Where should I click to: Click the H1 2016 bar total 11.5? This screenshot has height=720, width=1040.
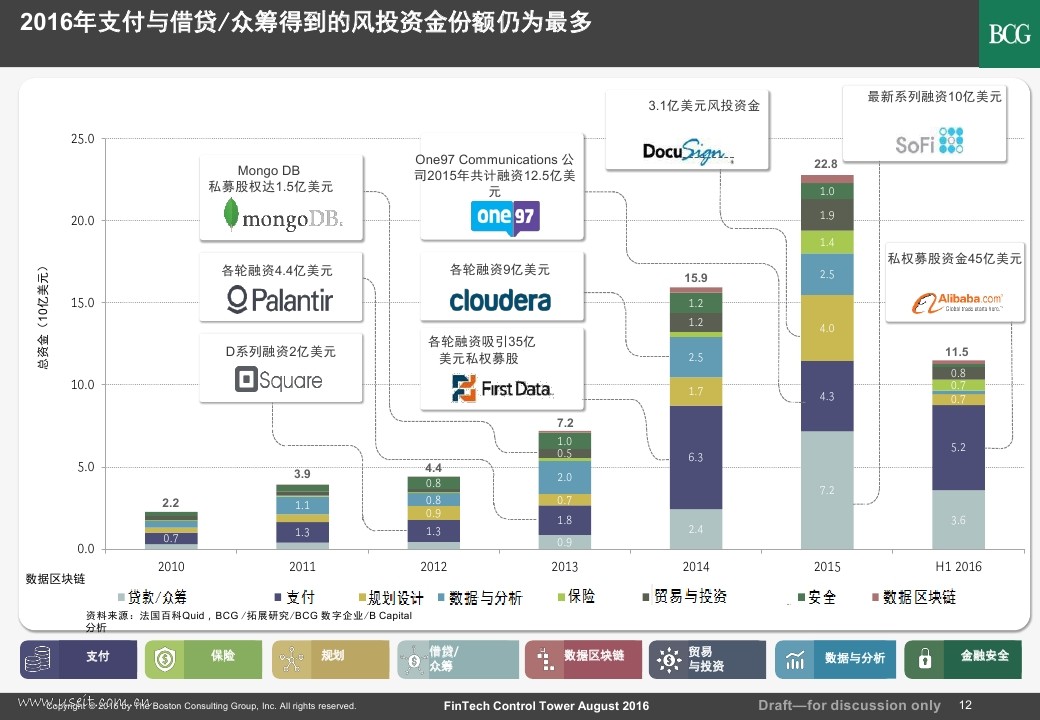point(956,352)
